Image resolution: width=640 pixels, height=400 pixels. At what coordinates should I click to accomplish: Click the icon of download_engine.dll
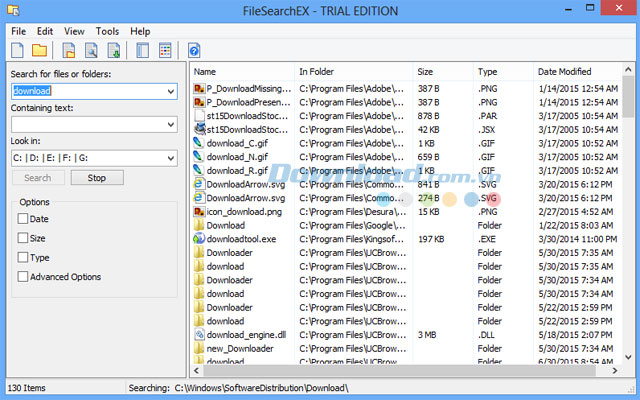click(x=199, y=335)
